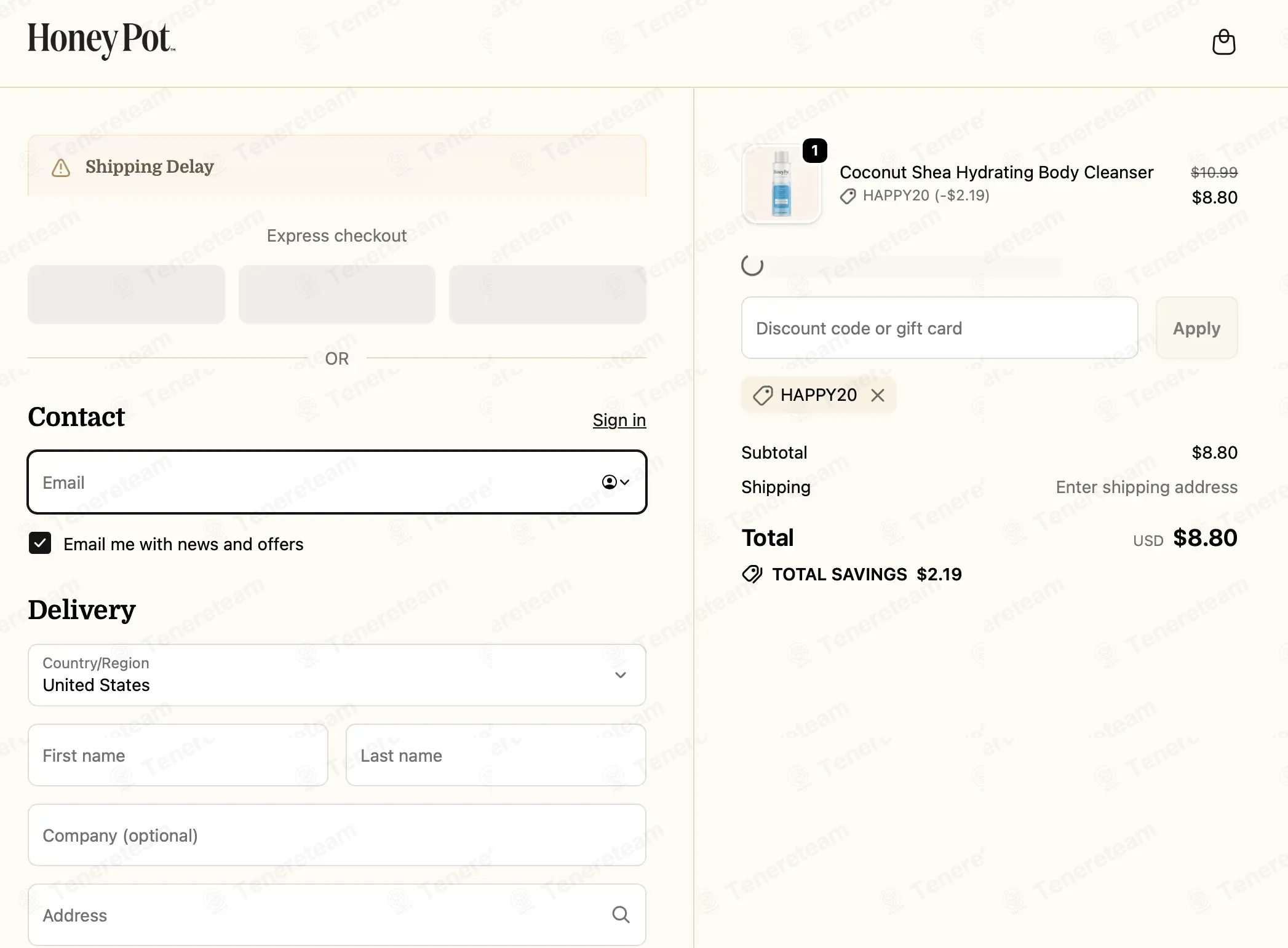
Task: Click the TOTAL SAVINGS $2.19 text
Action: pos(867,574)
